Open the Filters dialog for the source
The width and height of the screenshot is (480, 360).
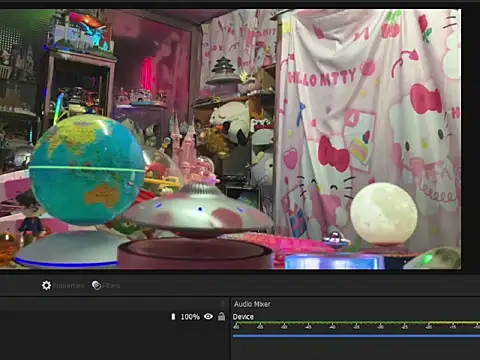click(106, 286)
